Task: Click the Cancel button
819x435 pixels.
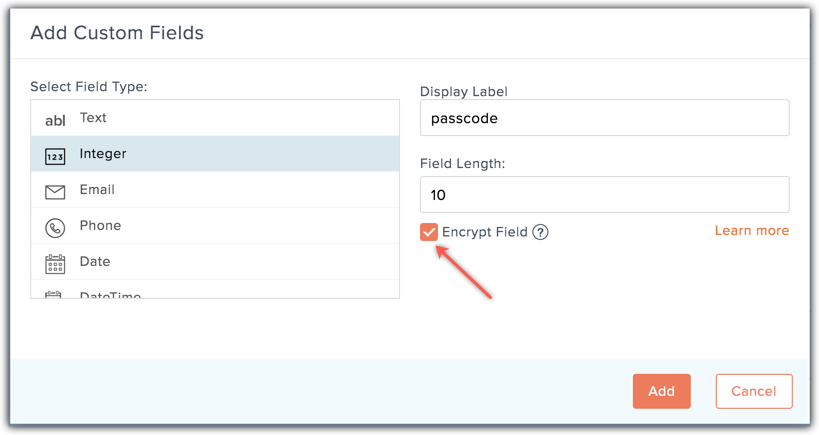Action: click(x=754, y=391)
